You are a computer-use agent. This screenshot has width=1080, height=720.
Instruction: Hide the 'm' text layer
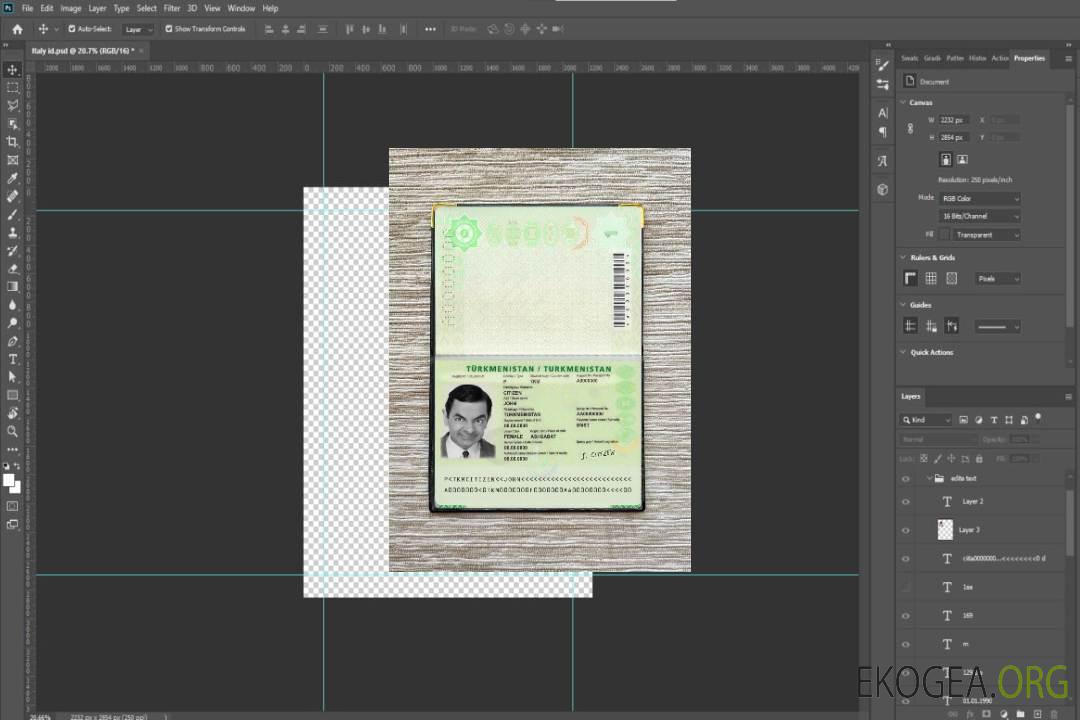pos(906,645)
